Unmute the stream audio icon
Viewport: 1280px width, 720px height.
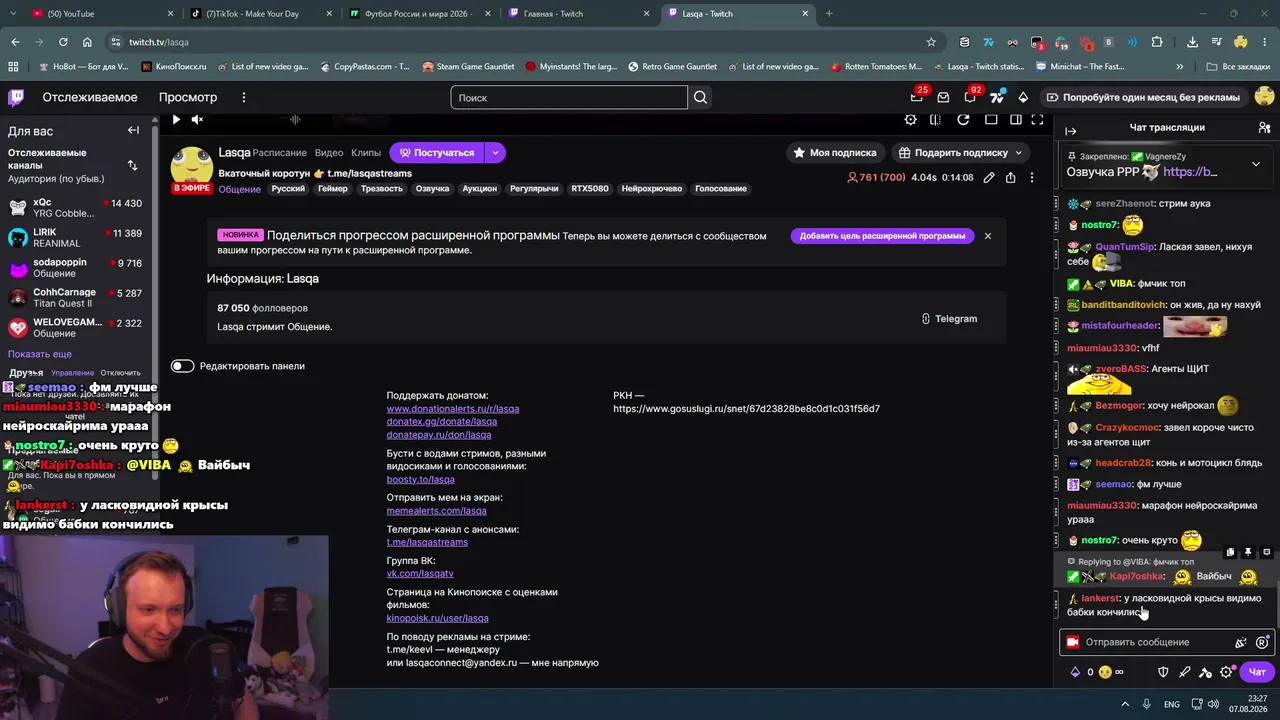coord(197,120)
